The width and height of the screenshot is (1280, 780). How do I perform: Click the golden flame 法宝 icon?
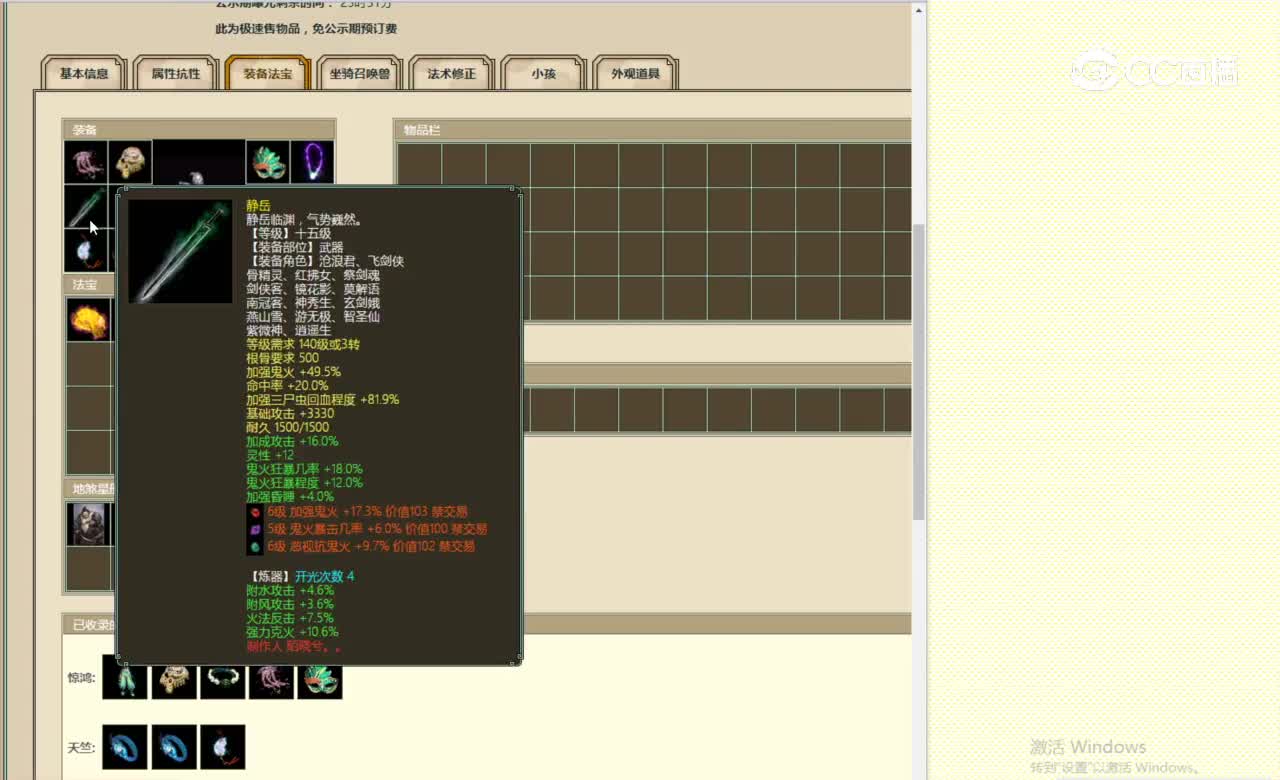click(x=88, y=320)
